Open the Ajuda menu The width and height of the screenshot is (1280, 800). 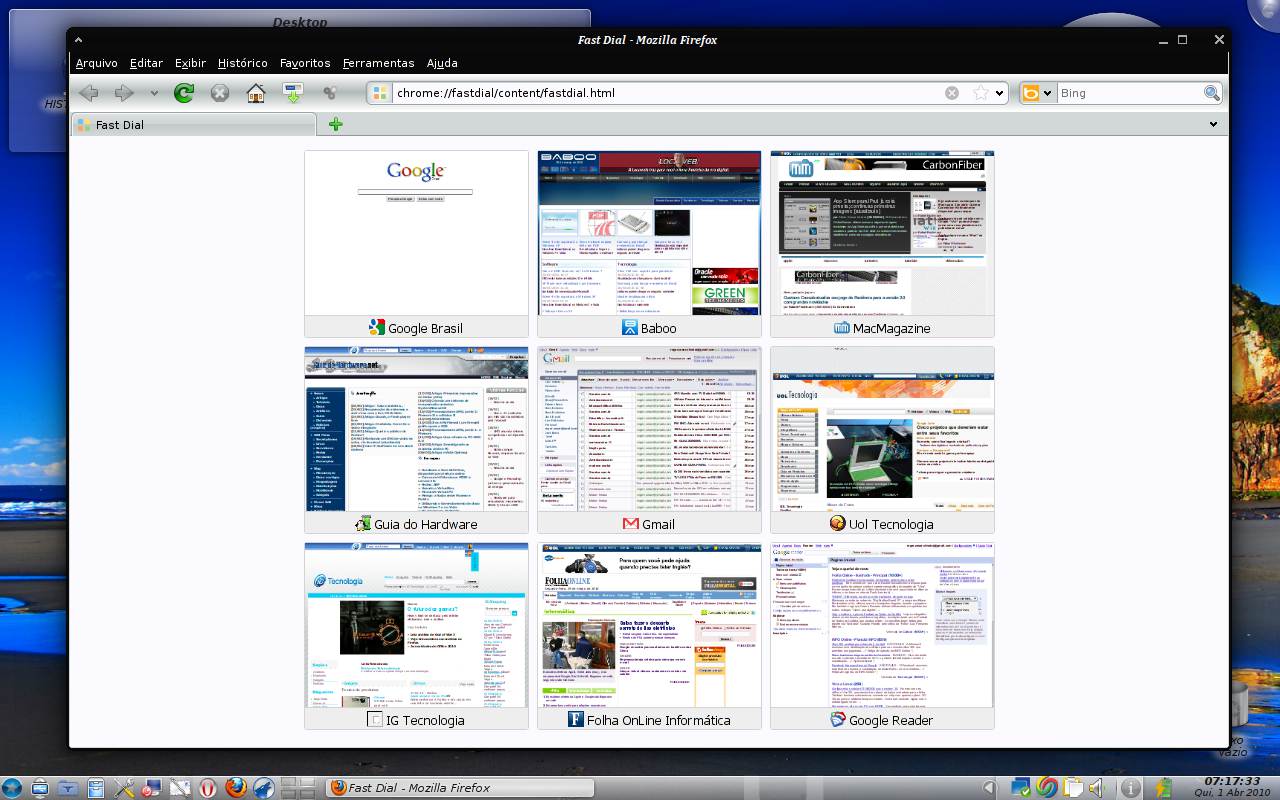442,63
